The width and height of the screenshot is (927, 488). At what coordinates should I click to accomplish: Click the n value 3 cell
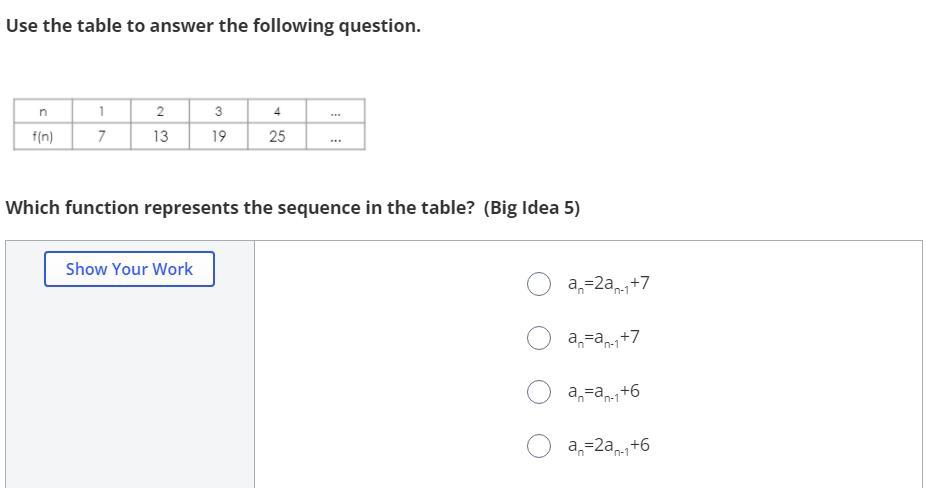[x=218, y=111]
